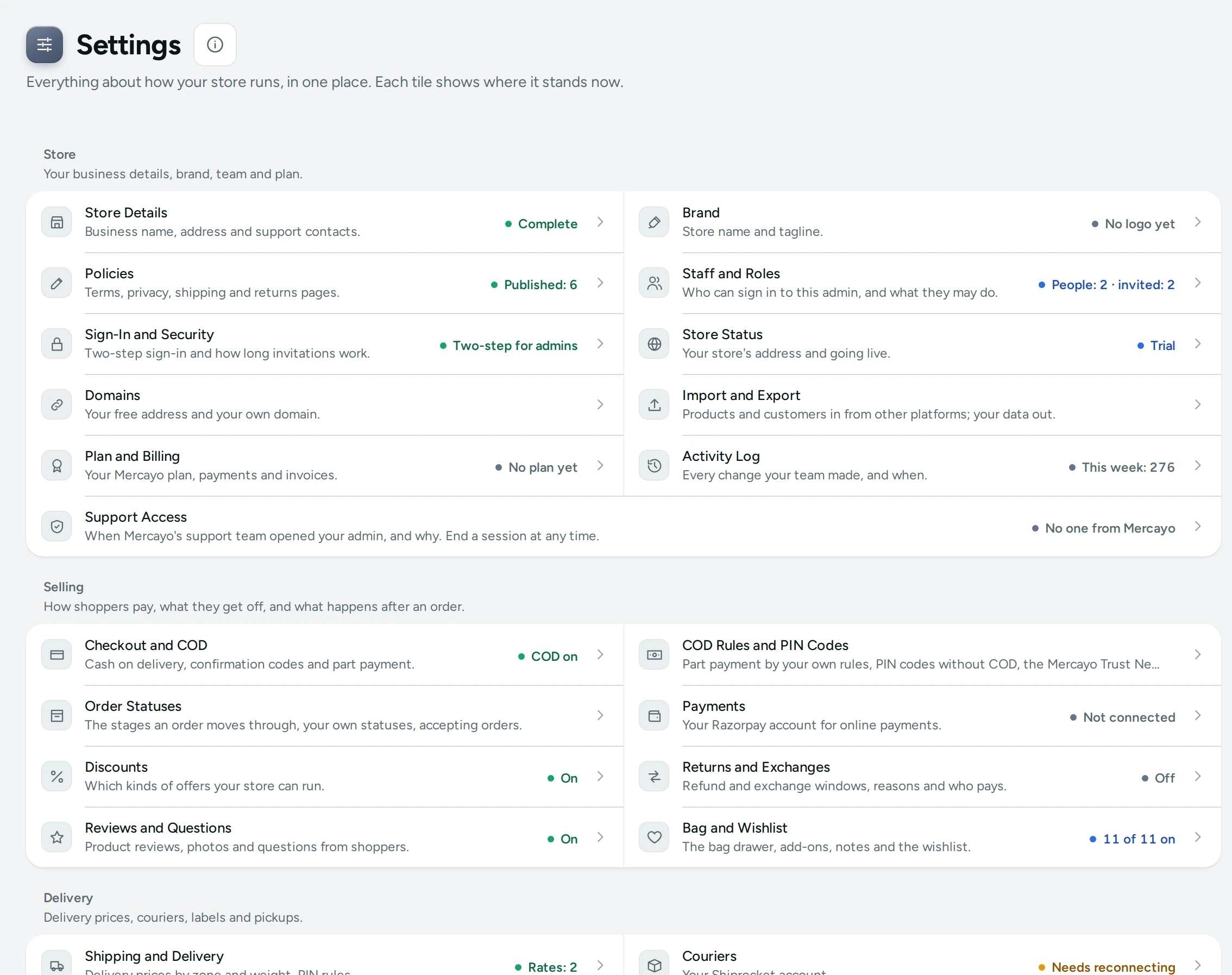This screenshot has width=1232, height=975.
Task: Go to Staff and Roles title
Action: pyautogui.click(x=731, y=273)
